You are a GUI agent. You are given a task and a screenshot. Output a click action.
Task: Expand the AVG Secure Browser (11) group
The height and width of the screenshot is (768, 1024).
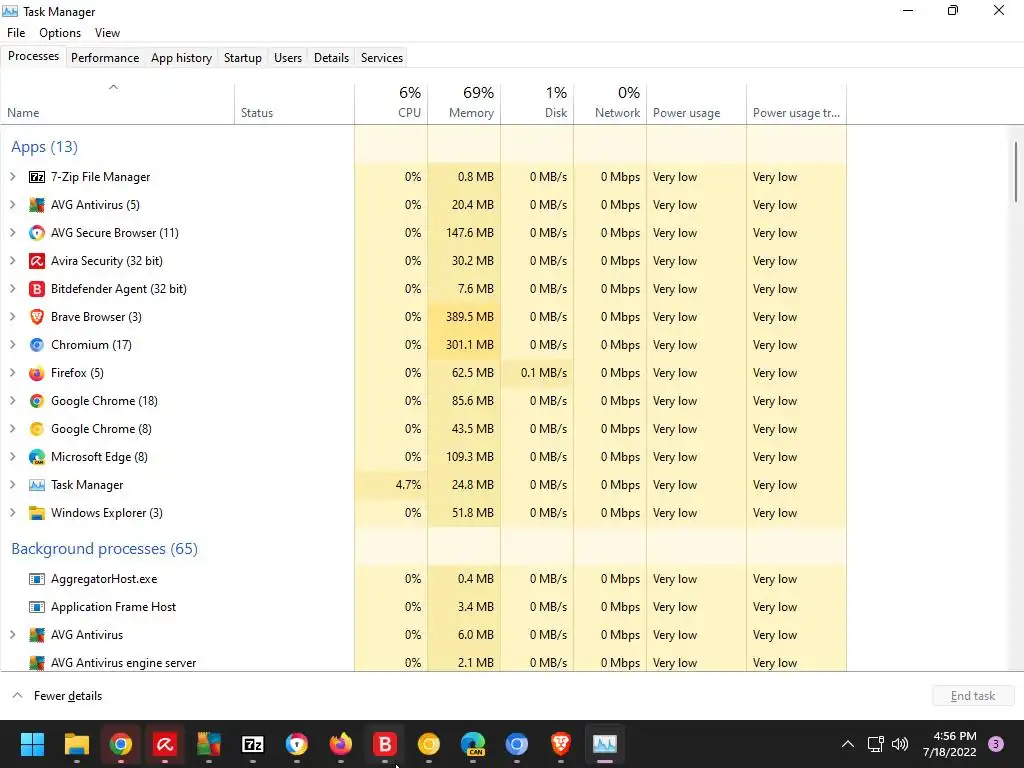tap(12, 233)
